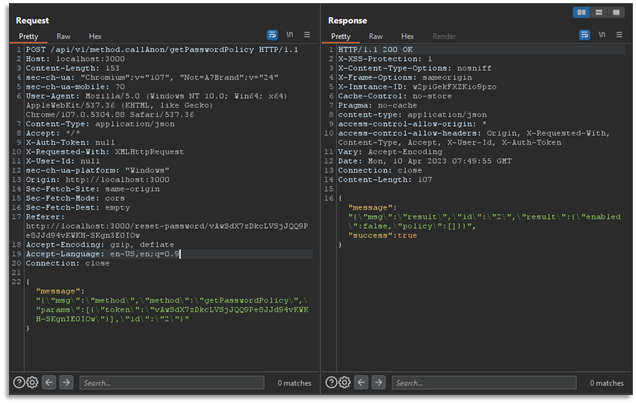Click the Request search input field
Viewport: 636px width, 404px height.
170,383
